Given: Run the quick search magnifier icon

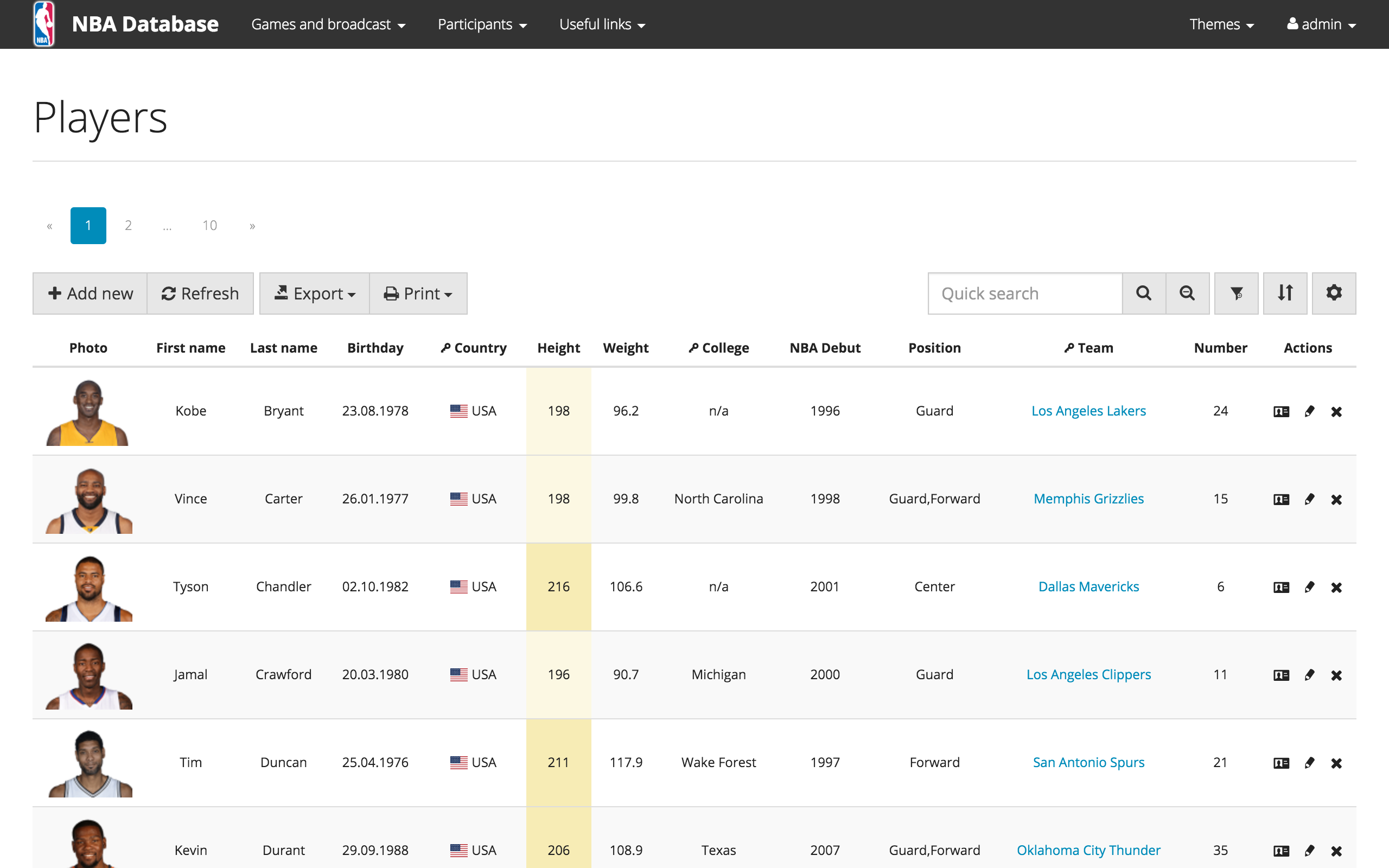Looking at the screenshot, I should tap(1143, 293).
